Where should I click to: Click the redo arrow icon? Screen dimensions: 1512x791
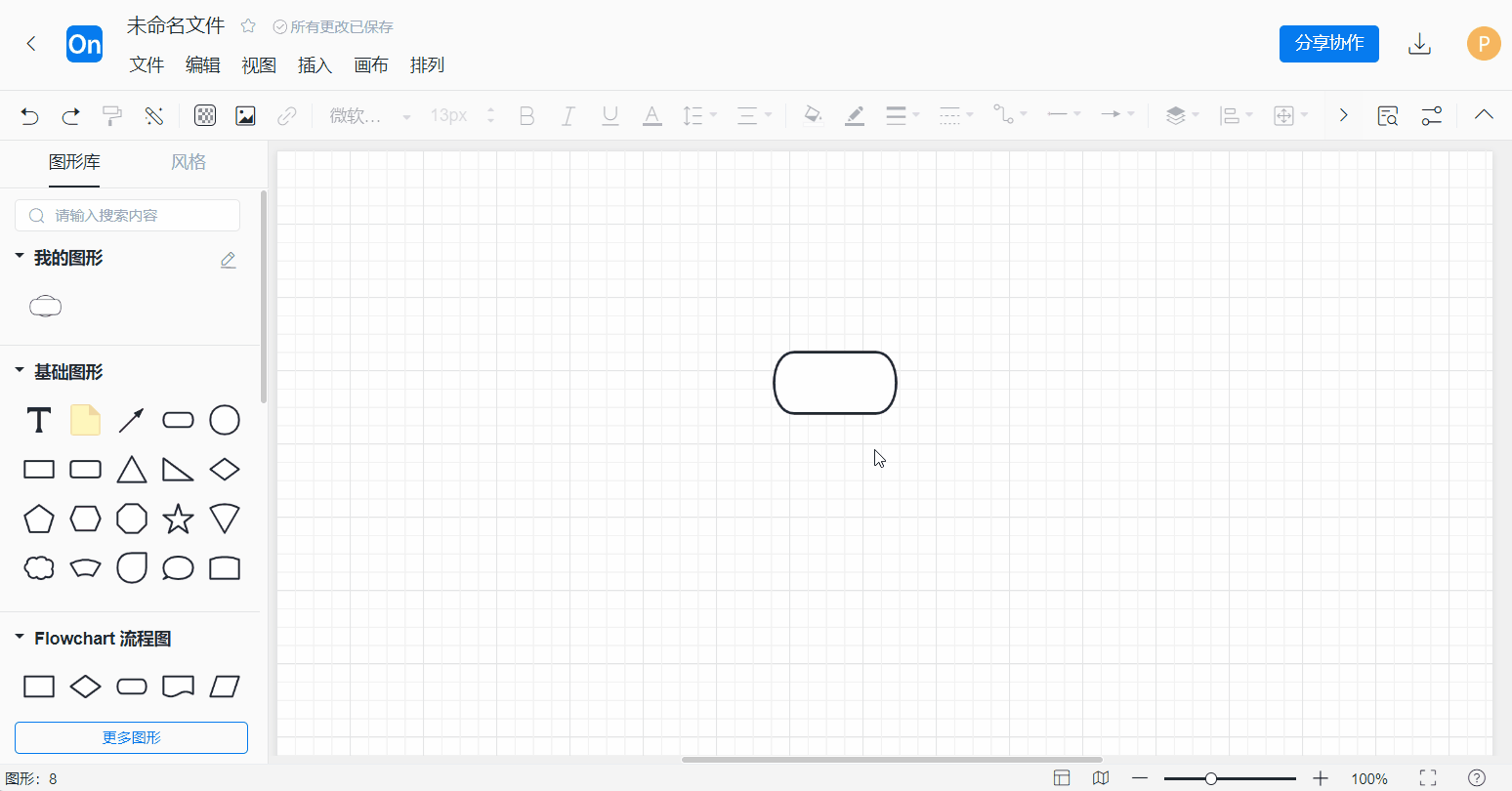(70, 116)
